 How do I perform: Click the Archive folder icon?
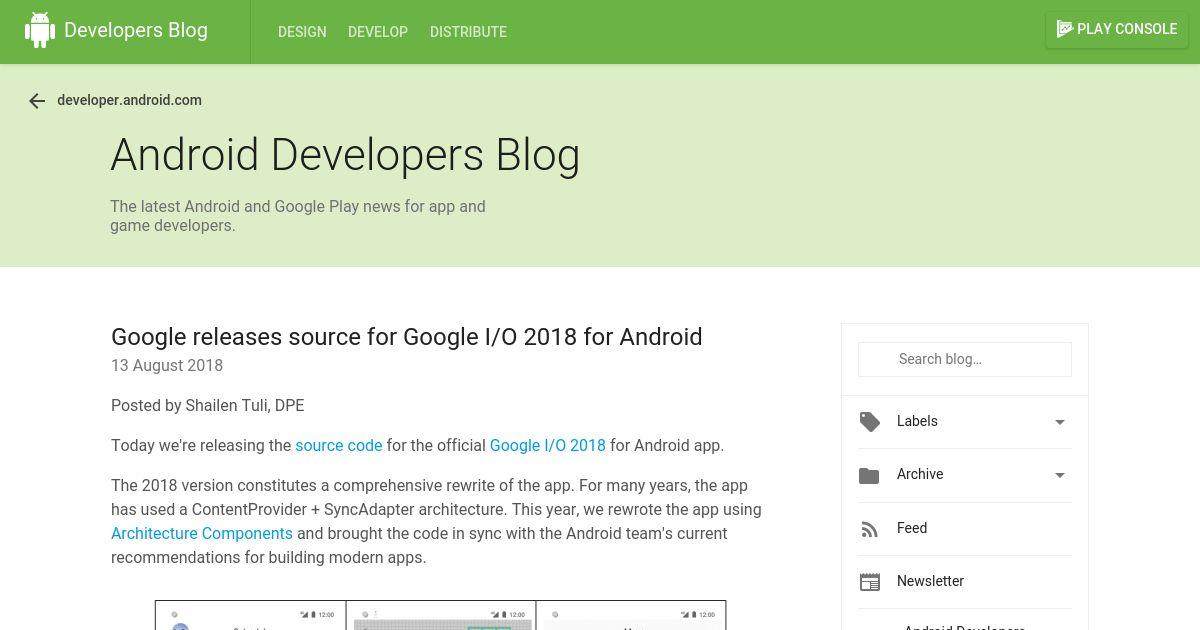869,476
